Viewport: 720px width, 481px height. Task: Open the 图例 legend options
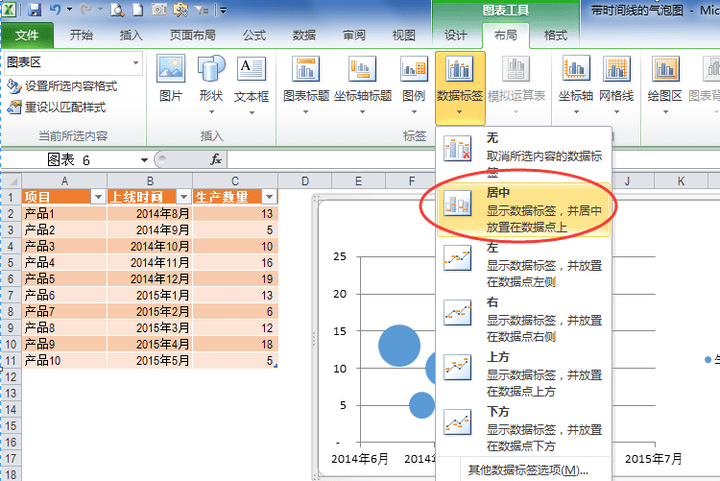pos(414,84)
